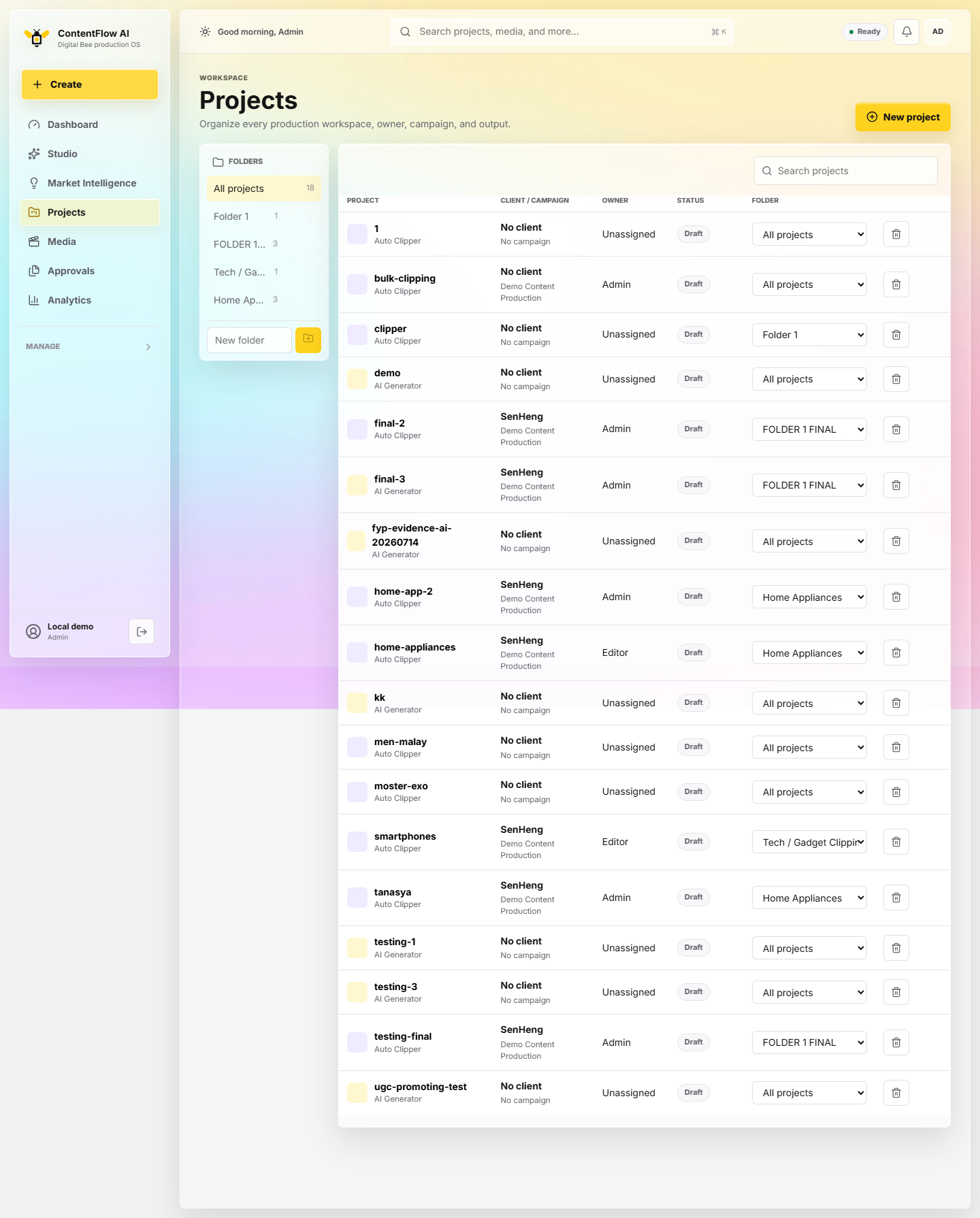Delete the ugc-promoting-test project

(896, 1093)
